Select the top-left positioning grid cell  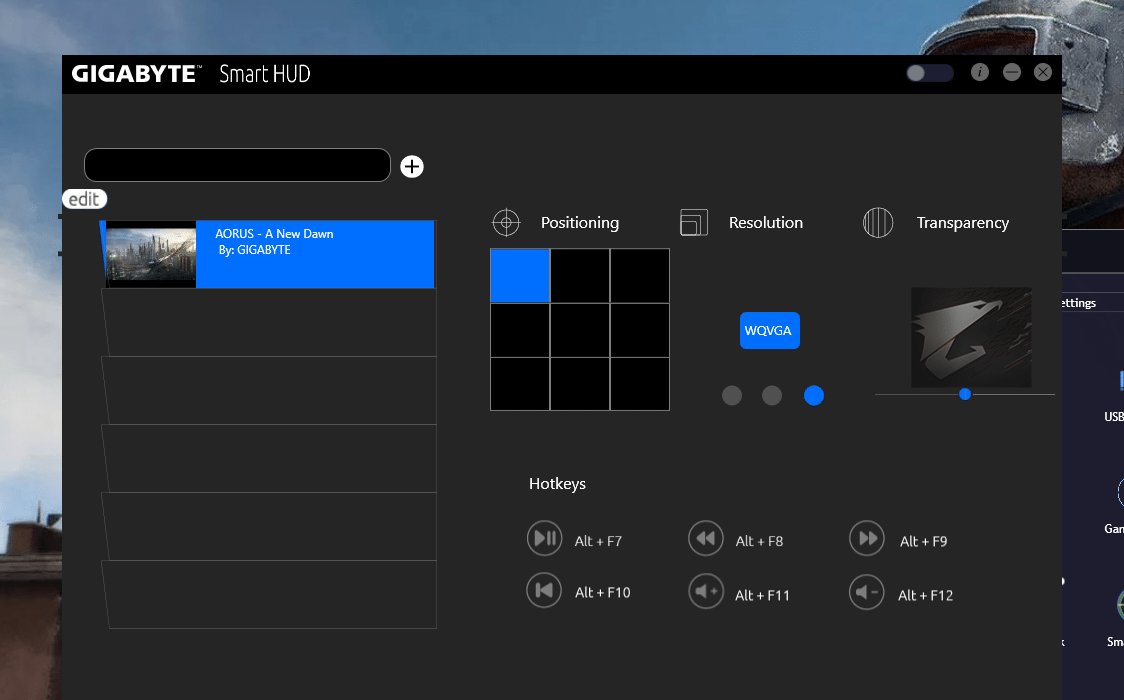click(x=520, y=276)
